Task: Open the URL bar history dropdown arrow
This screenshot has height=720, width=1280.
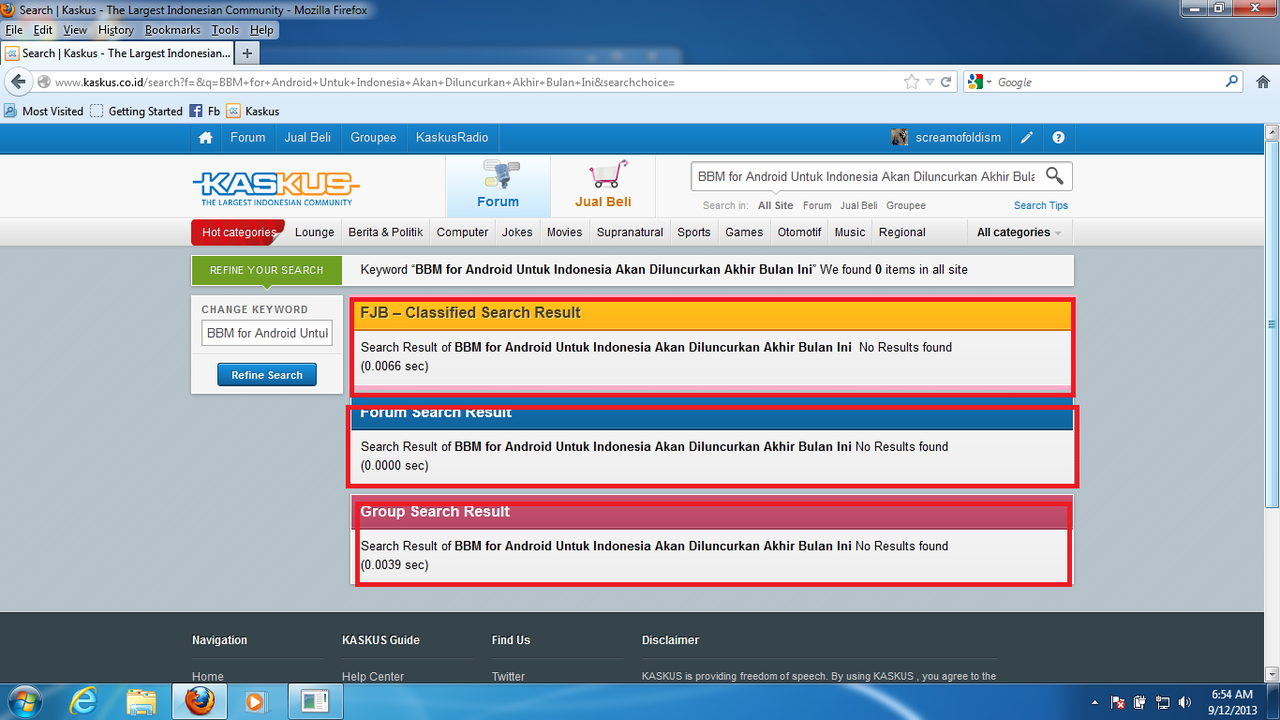Action: pos(929,82)
